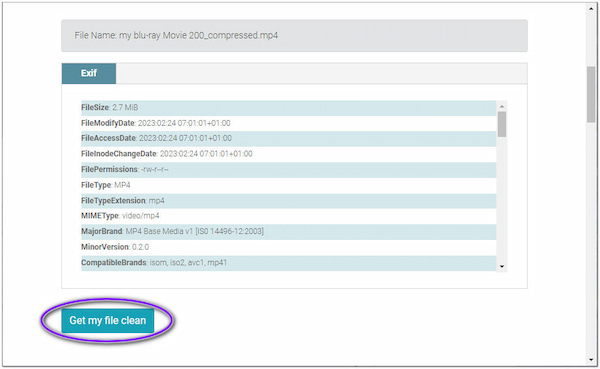
Task: Select the File Name field box
Action: (294, 36)
